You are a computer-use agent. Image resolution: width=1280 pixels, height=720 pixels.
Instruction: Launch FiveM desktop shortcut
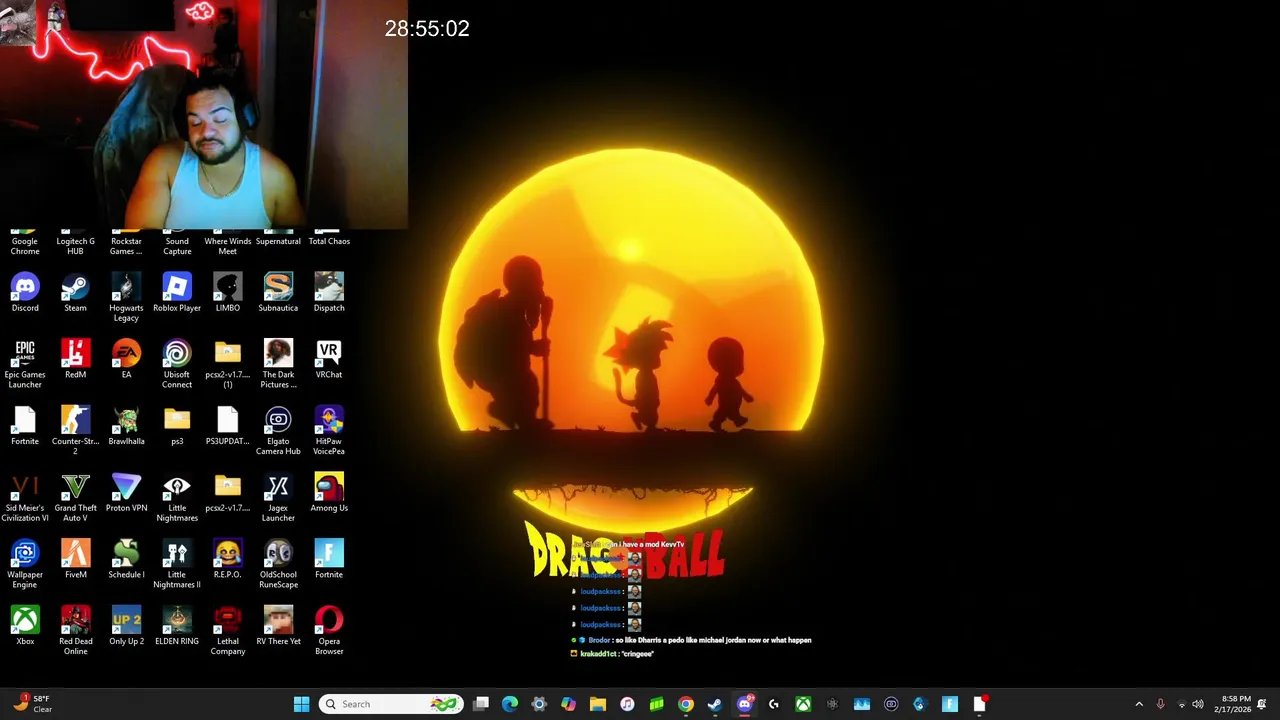click(x=75, y=560)
